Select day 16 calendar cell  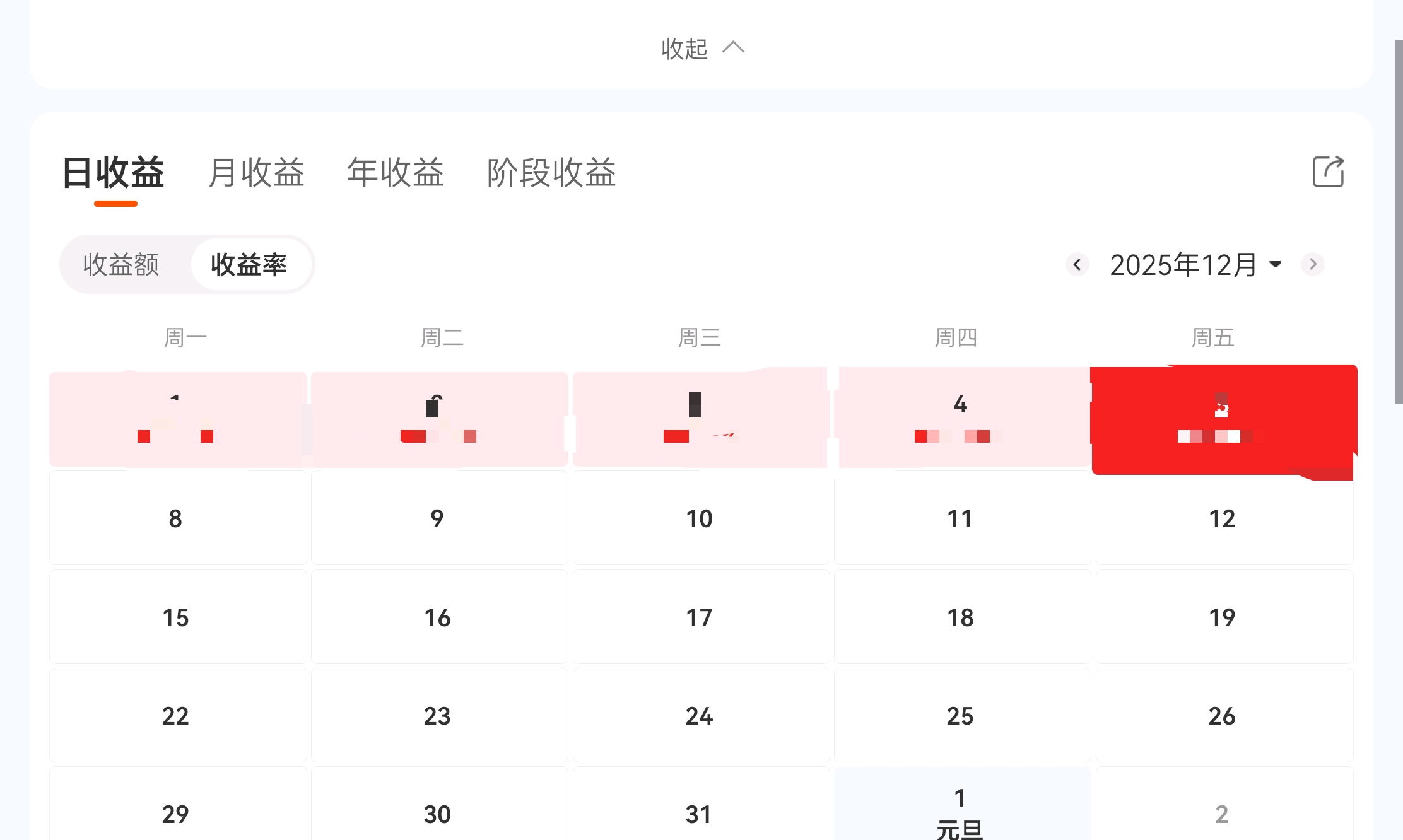pos(438,617)
